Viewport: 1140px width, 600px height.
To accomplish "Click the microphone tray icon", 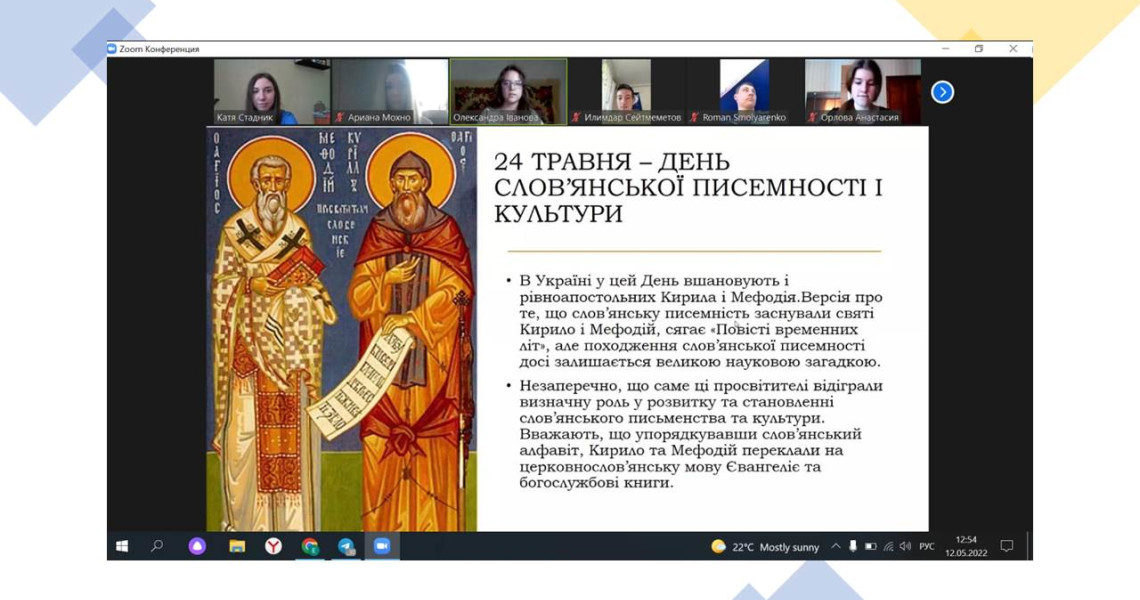I will coord(853,546).
